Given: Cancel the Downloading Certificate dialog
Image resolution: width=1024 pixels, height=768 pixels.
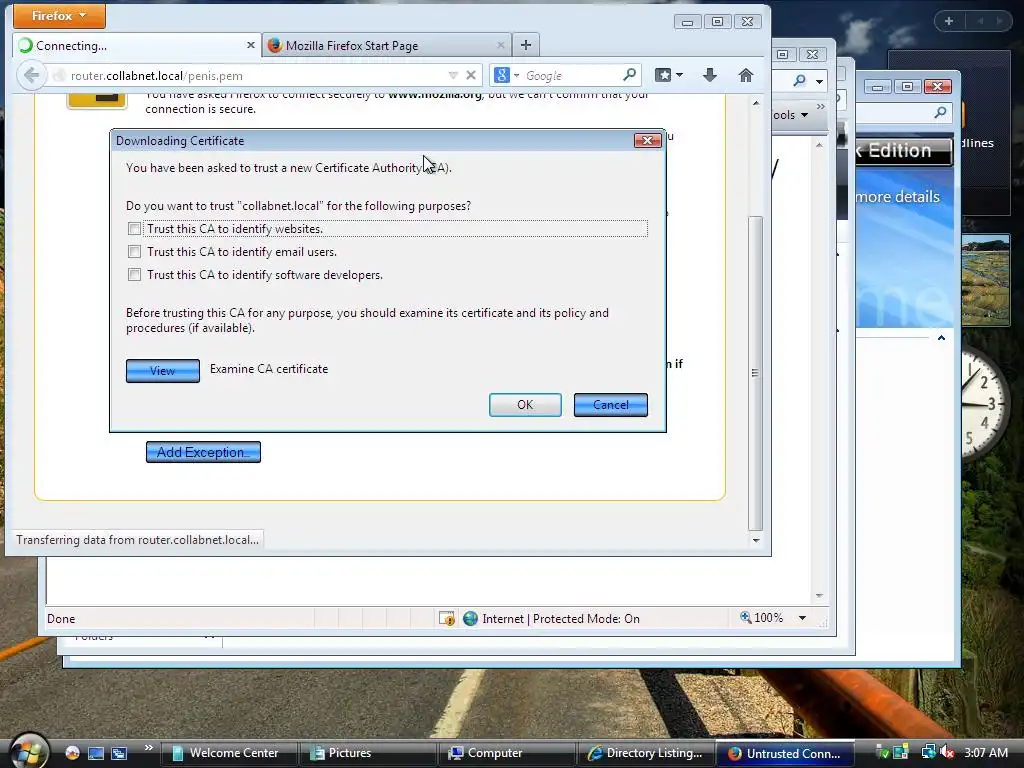Looking at the screenshot, I should 611,405.
